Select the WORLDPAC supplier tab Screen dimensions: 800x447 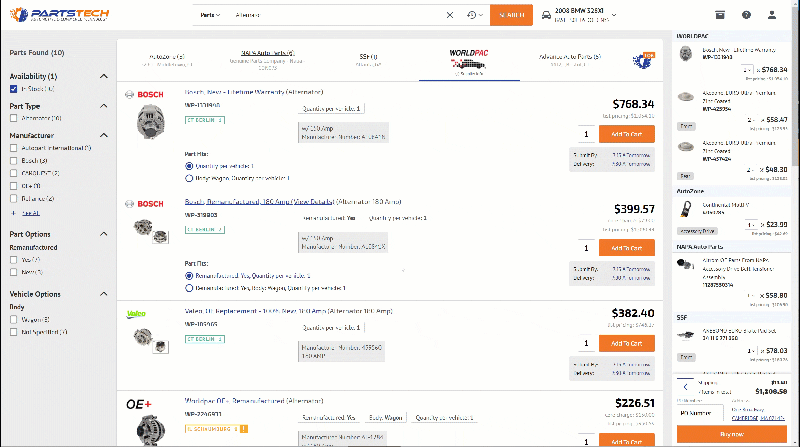pos(469,62)
